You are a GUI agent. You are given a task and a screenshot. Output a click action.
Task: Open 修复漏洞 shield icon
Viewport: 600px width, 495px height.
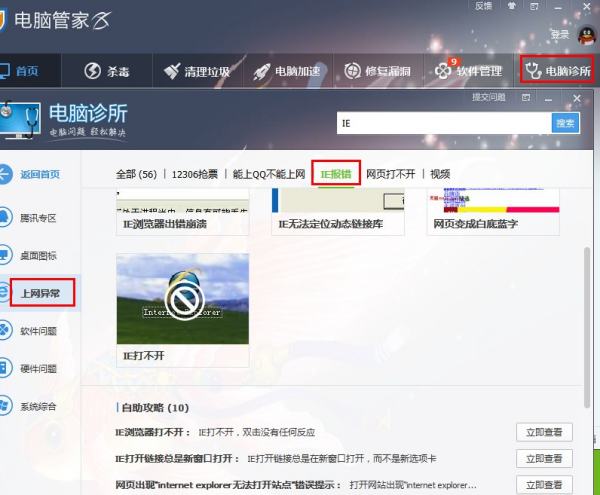[352, 71]
